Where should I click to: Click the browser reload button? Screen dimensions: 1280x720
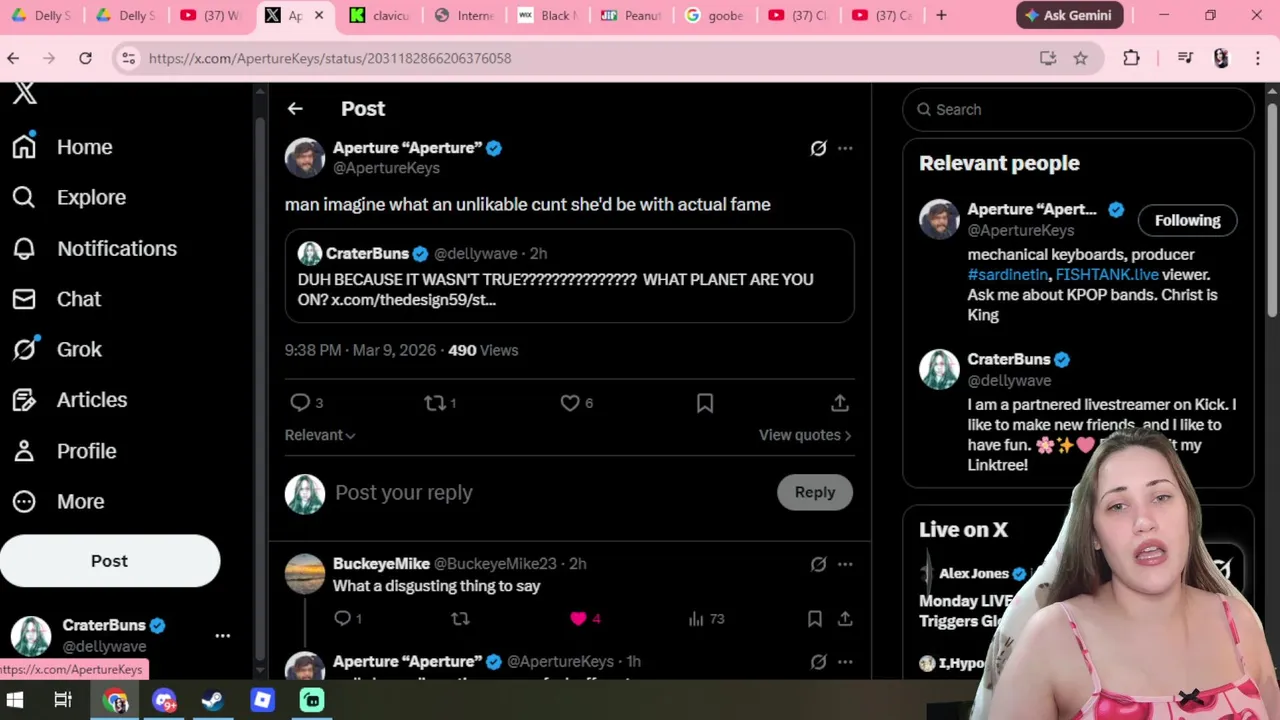pos(85,58)
